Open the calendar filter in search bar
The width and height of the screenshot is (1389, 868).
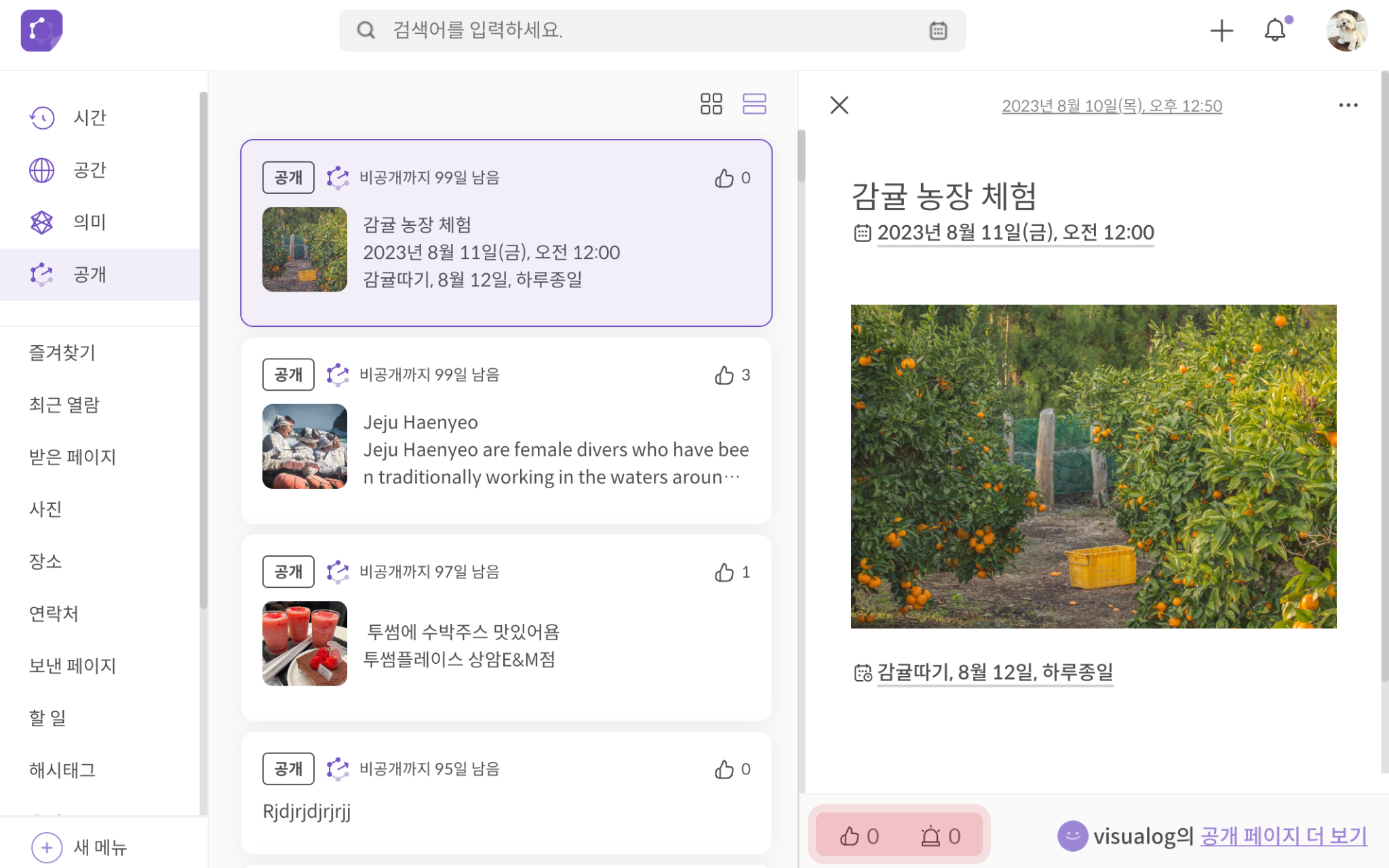[938, 31]
